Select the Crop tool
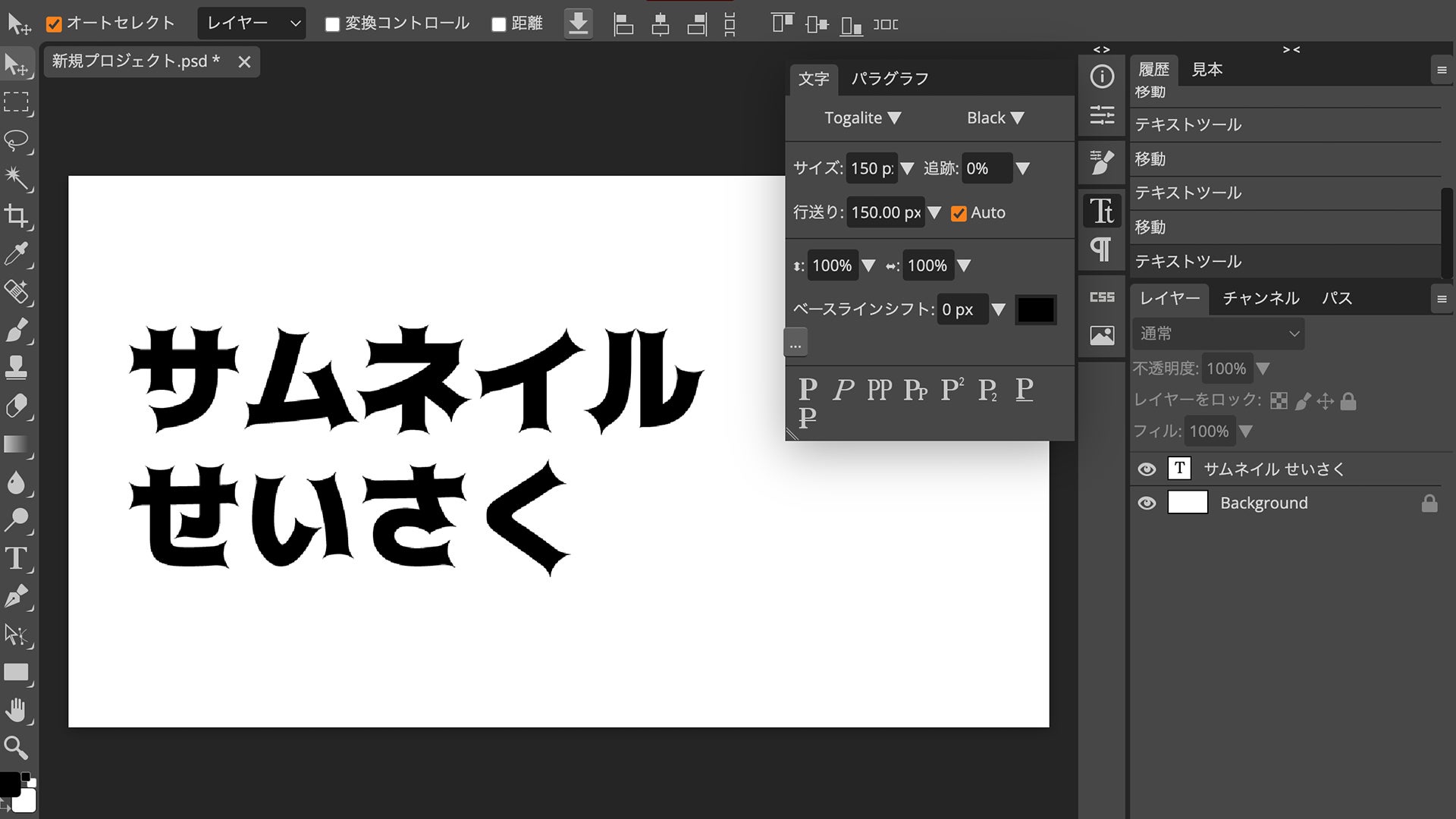 pyautogui.click(x=16, y=216)
